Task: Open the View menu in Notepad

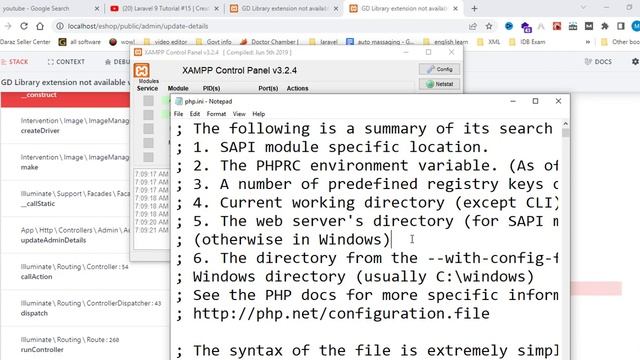Action: tap(239, 114)
